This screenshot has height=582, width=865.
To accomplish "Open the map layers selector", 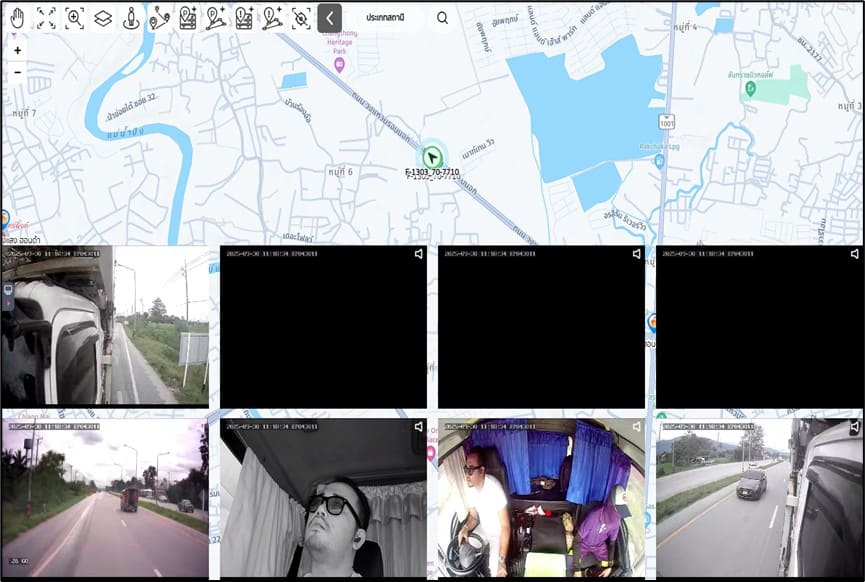I will [103, 17].
